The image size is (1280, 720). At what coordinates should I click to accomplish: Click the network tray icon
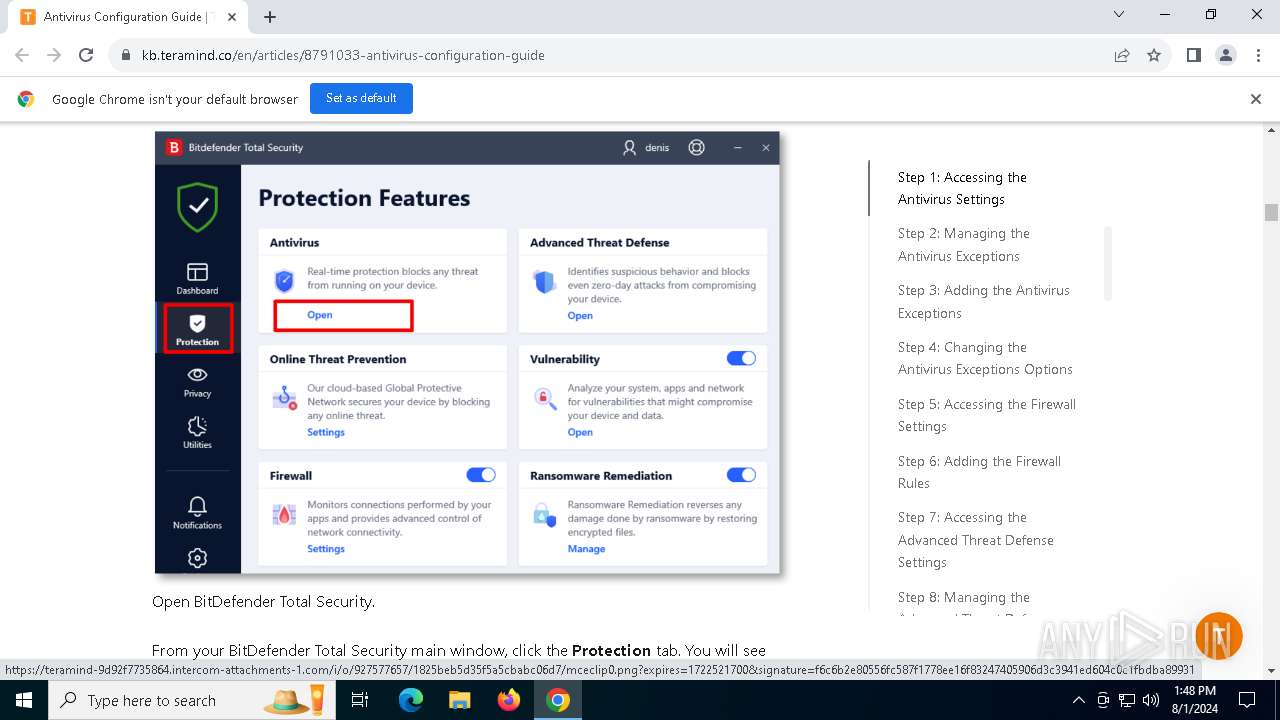(1127, 700)
